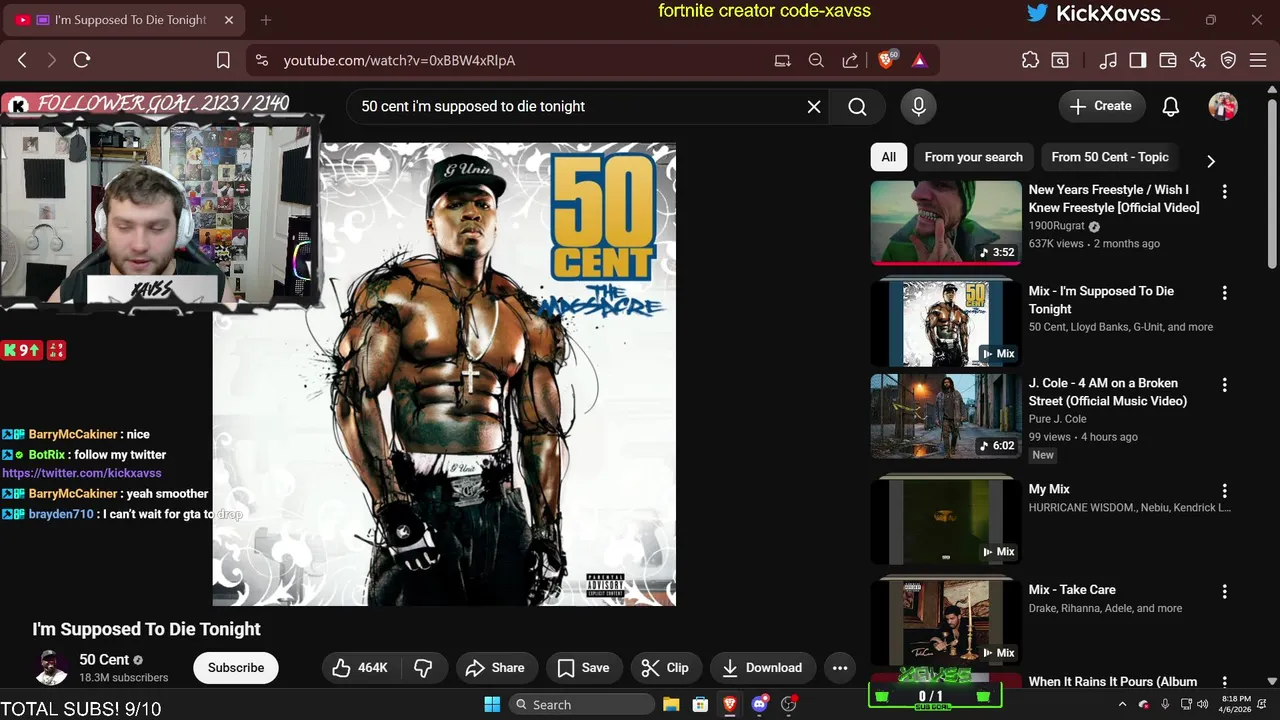Toggle the browser sidebar panel
This screenshot has width=1280, height=720.
tap(1138, 60)
